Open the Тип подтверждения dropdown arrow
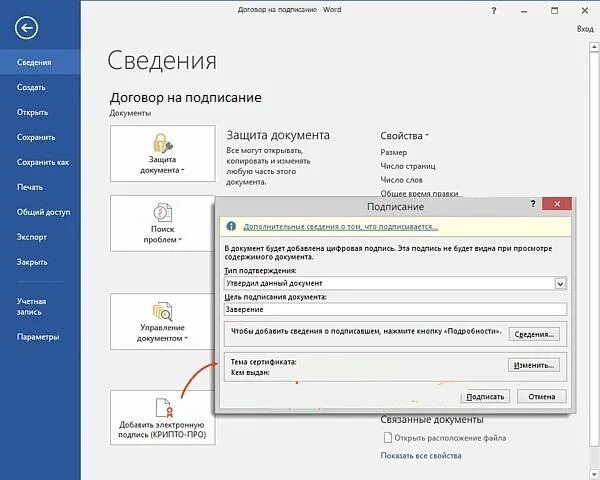The height and width of the screenshot is (480, 600). point(560,284)
